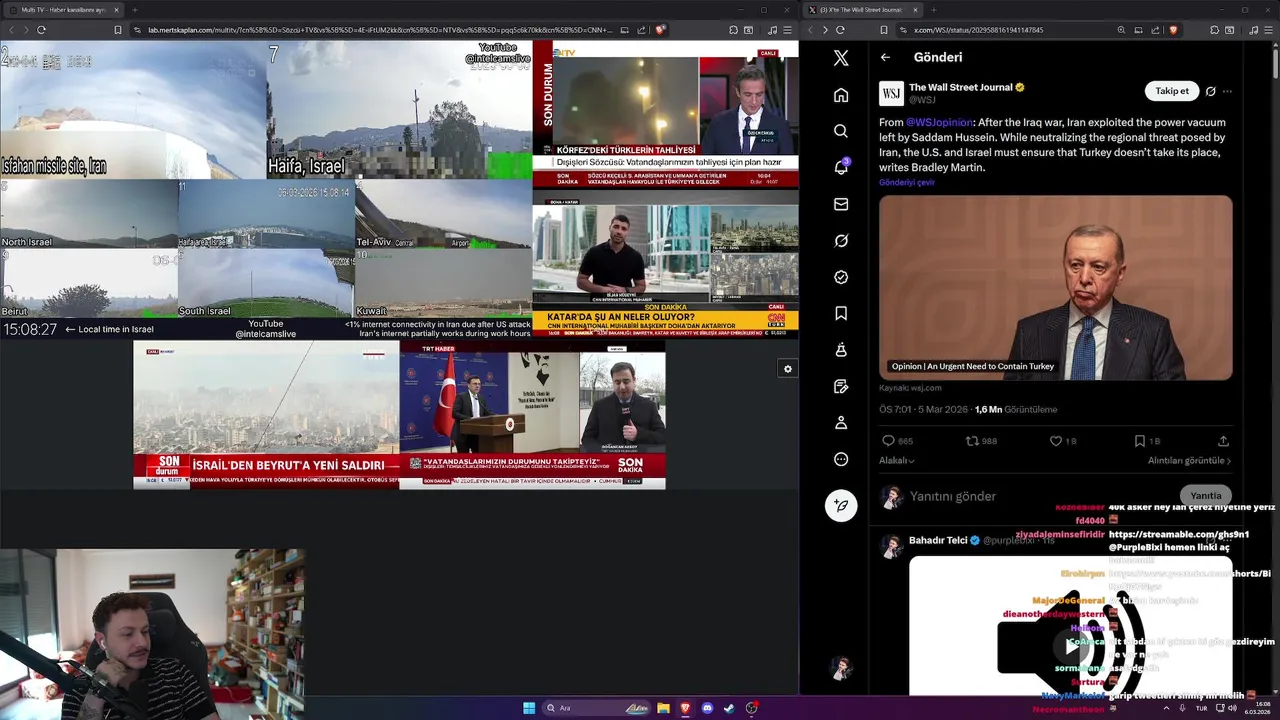This screenshot has height=720, width=1280.
Task: Click zoom magnifier in X window address bar
Action: point(1121,30)
